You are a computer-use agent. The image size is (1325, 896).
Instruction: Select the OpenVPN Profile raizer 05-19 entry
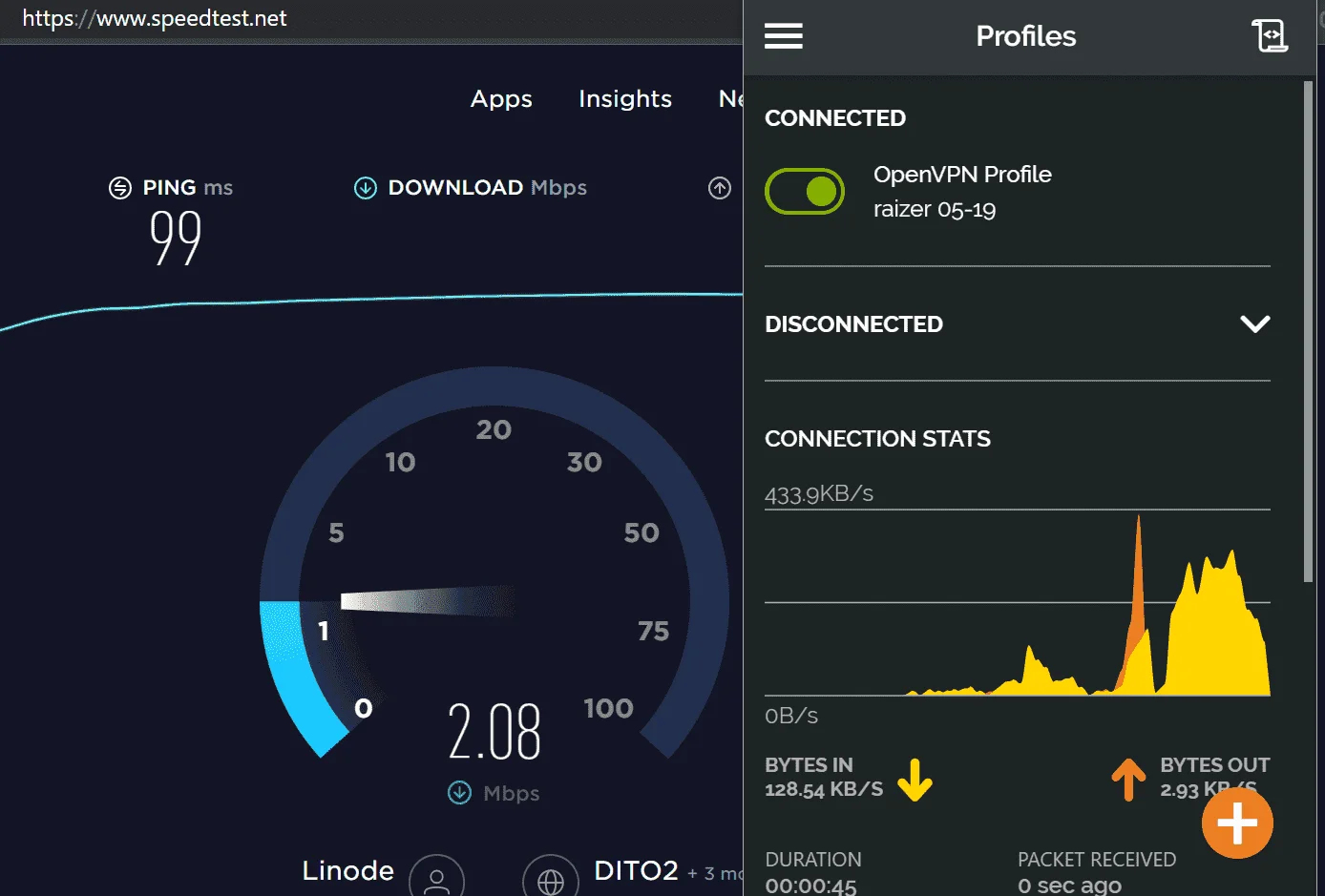962,192
